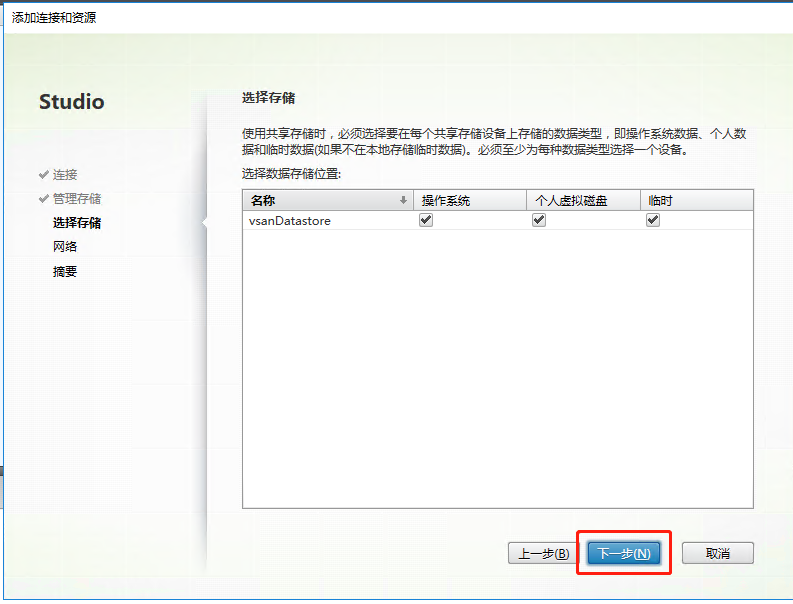The image size is (793, 604).
Task: Toggle 临时 checkbox for vsanDatastore
Action: click(653, 221)
